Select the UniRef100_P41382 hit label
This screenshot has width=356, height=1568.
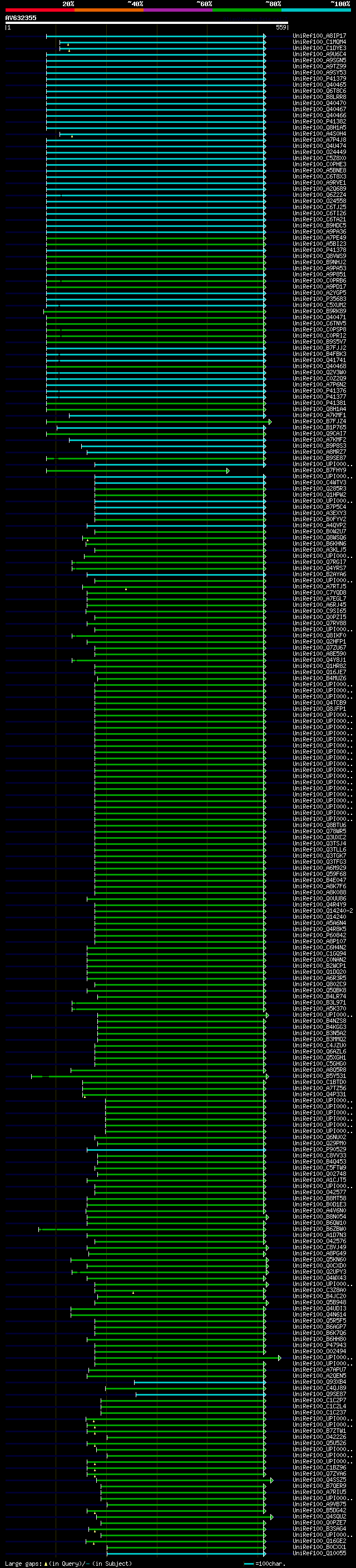pos(319,122)
